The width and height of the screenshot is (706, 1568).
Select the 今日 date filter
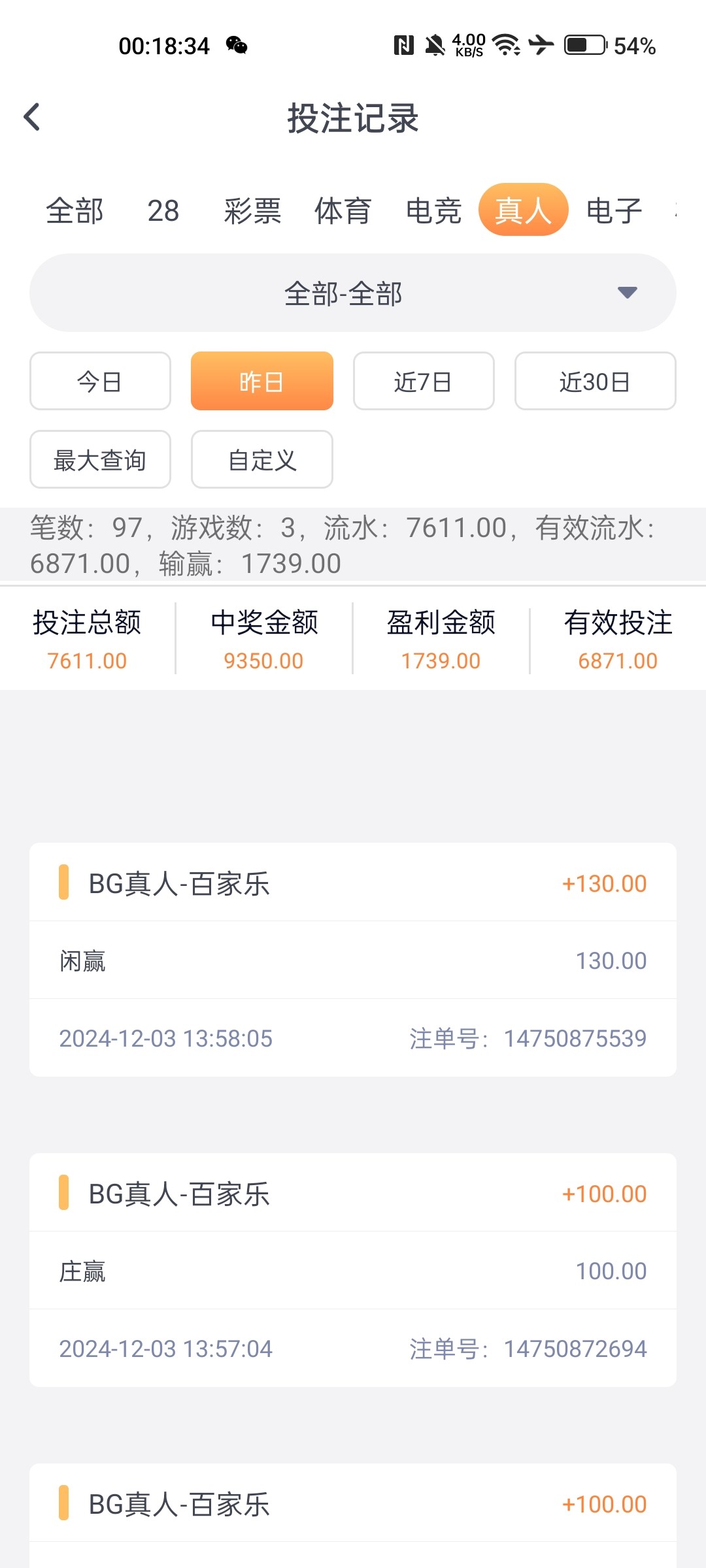click(x=100, y=382)
